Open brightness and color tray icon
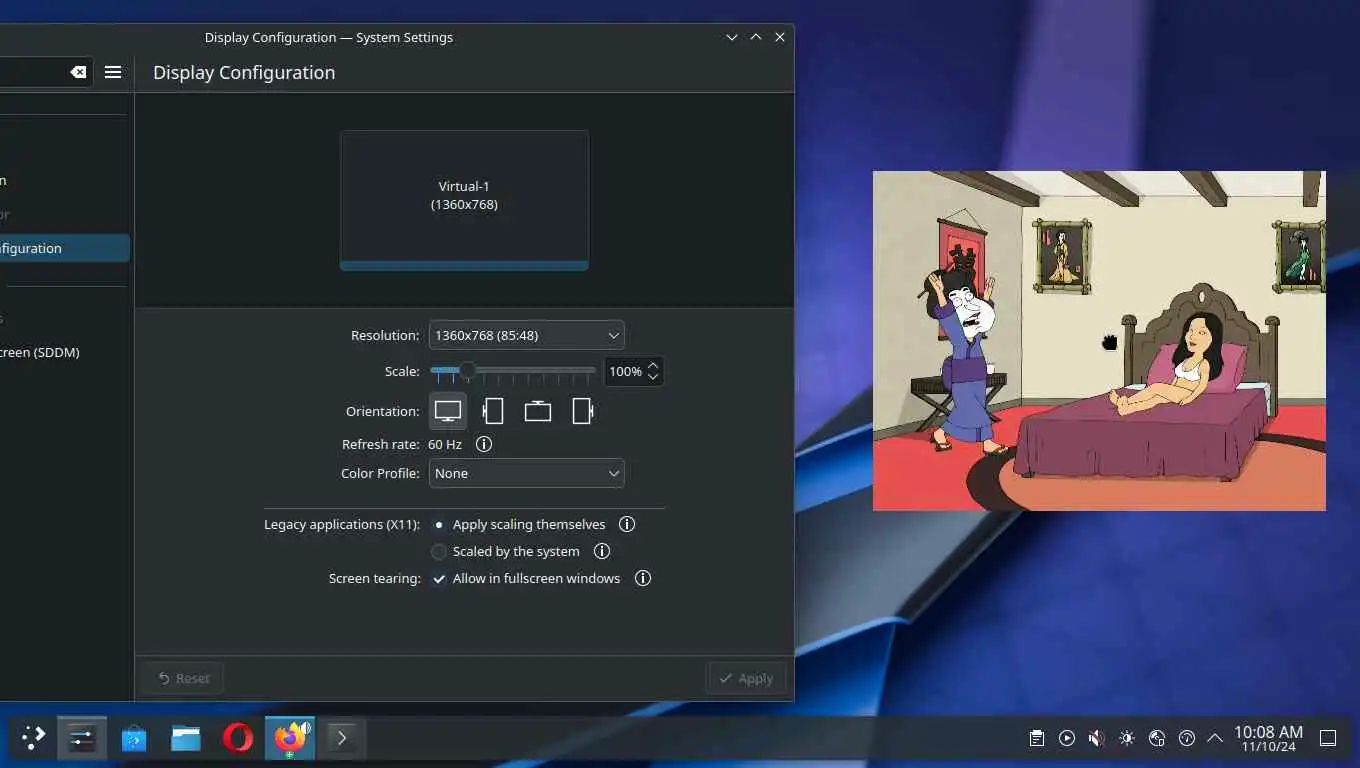The height and width of the screenshot is (768, 1360). coord(1127,738)
